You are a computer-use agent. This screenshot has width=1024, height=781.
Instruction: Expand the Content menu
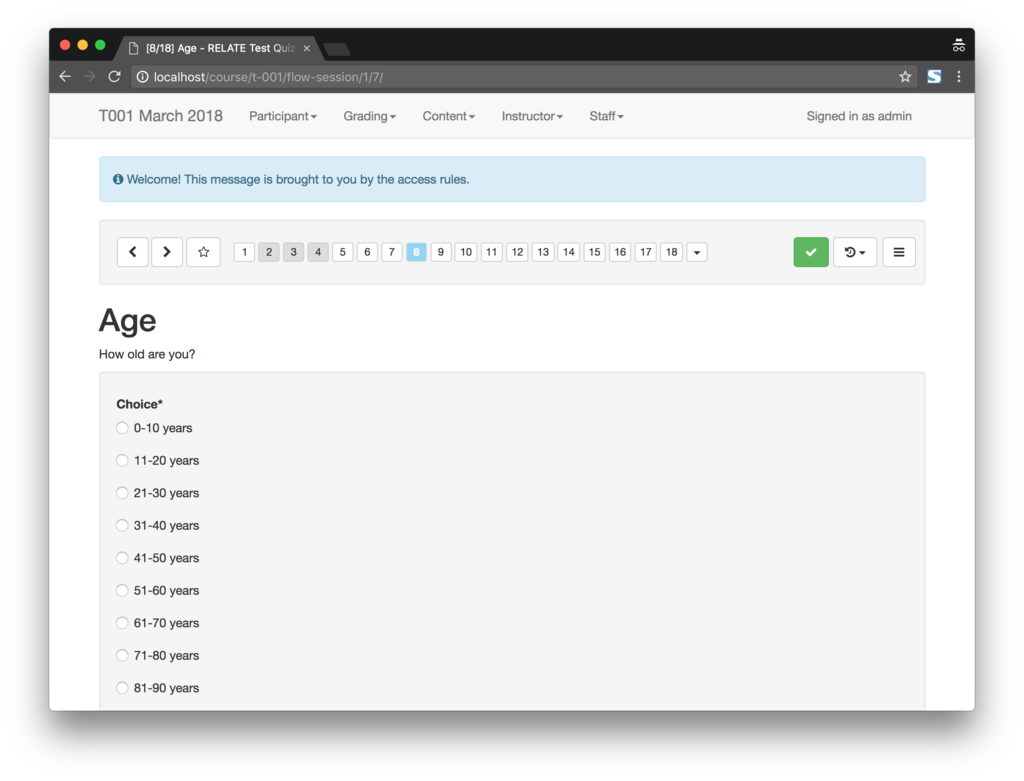click(449, 116)
